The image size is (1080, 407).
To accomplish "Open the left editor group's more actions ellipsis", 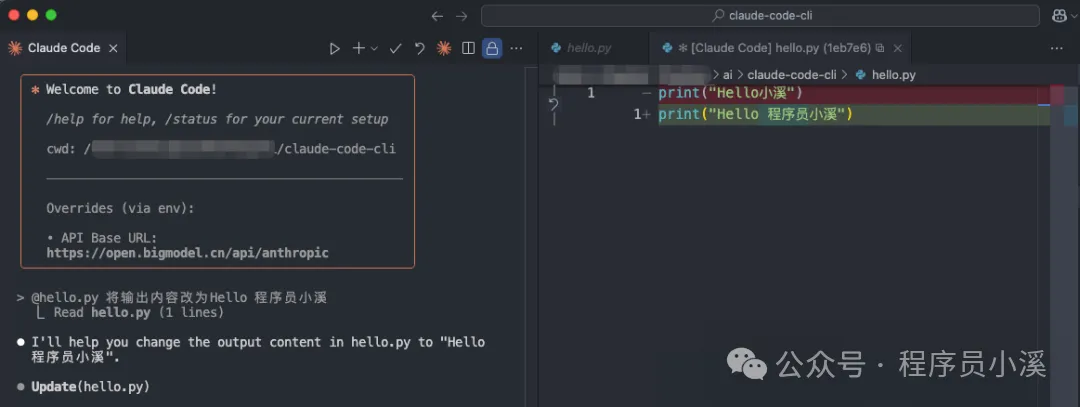I will click(516, 48).
